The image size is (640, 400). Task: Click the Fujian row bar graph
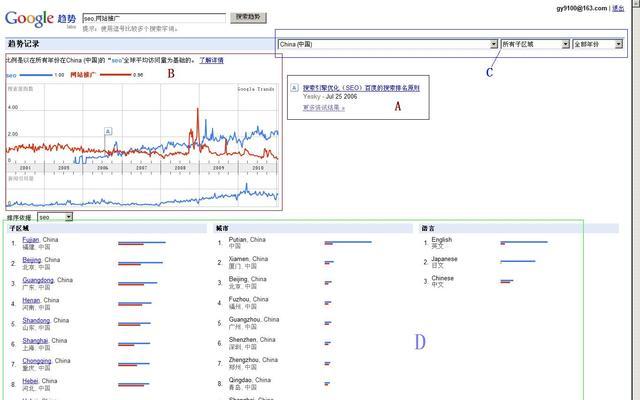[x=142, y=243]
